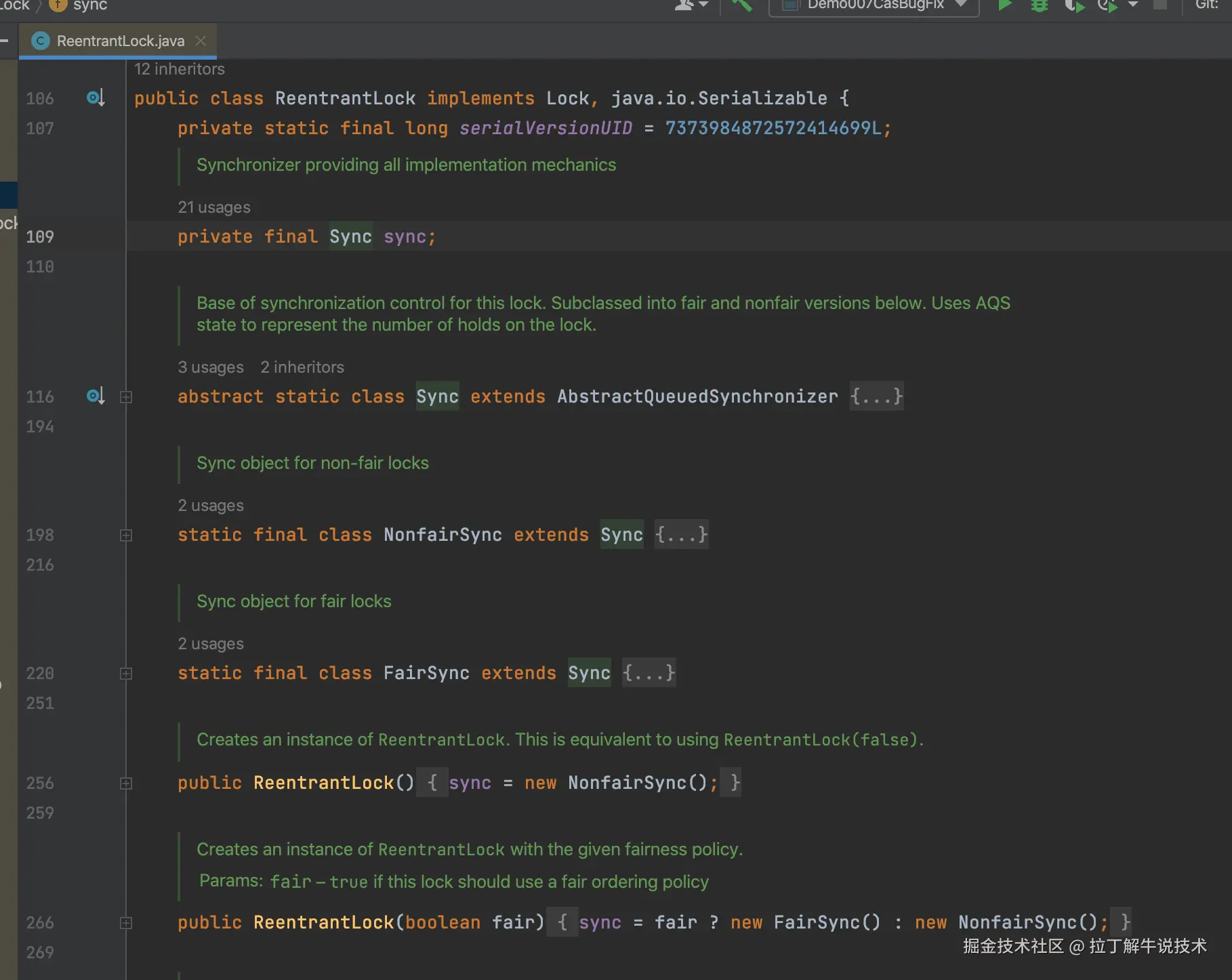Click the {...} placeholder on the FairSync line
Viewport: 1232px width, 980px height.
click(649, 673)
